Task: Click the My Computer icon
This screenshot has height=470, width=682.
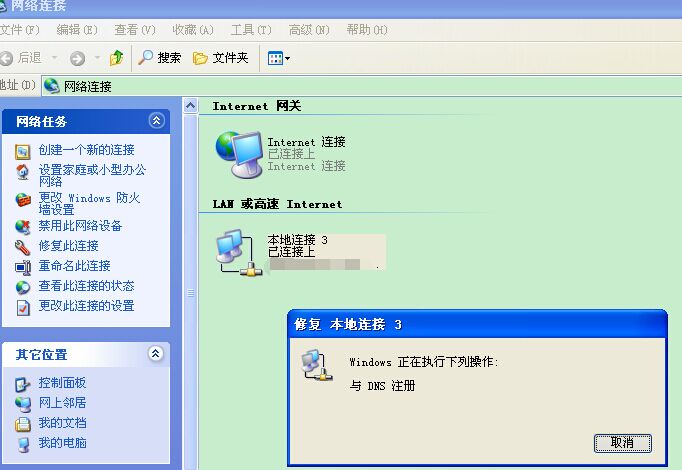Action: [x=23, y=444]
